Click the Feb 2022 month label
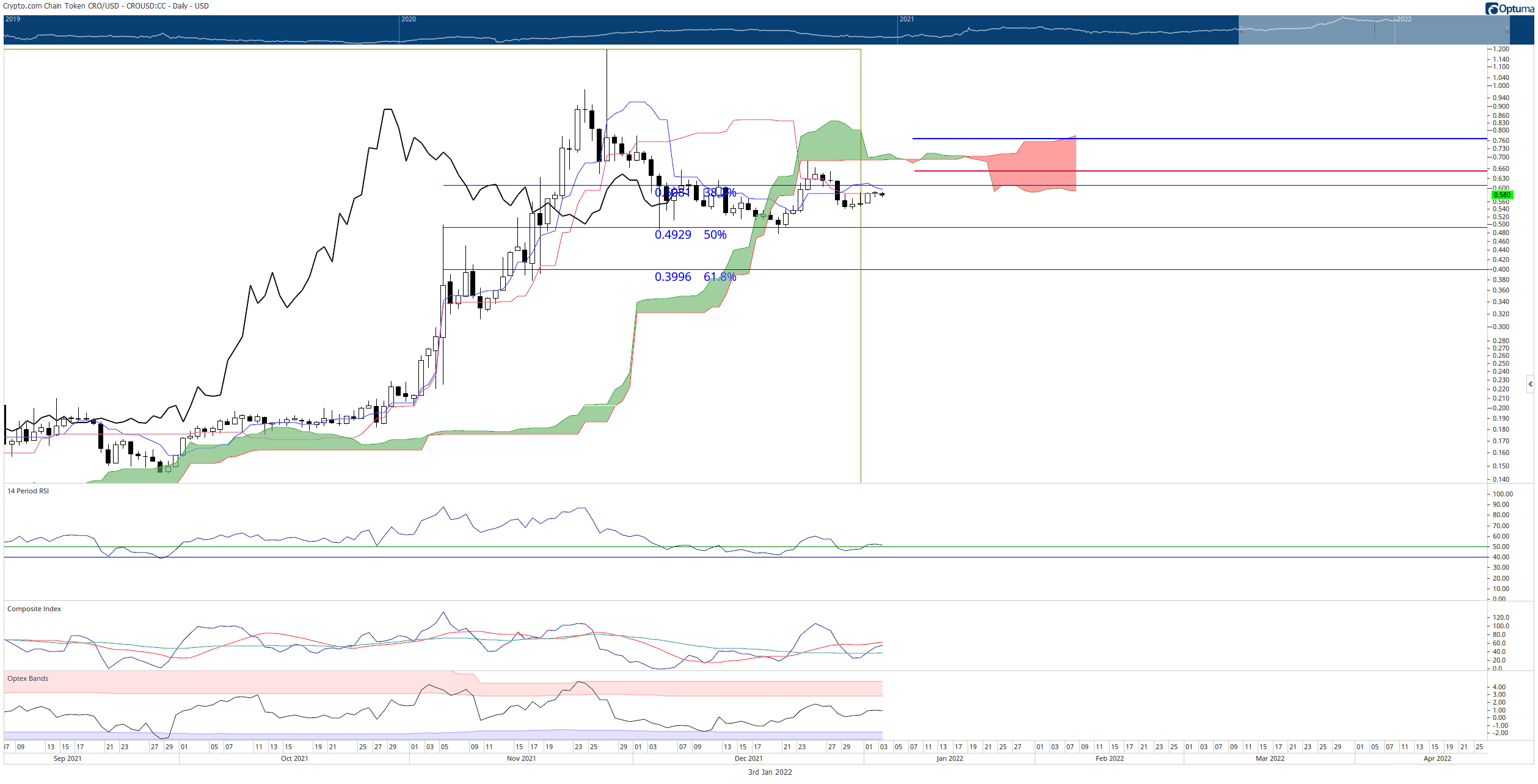The height and width of the screenshot is (784, 1538). [x=1109, y=758]
